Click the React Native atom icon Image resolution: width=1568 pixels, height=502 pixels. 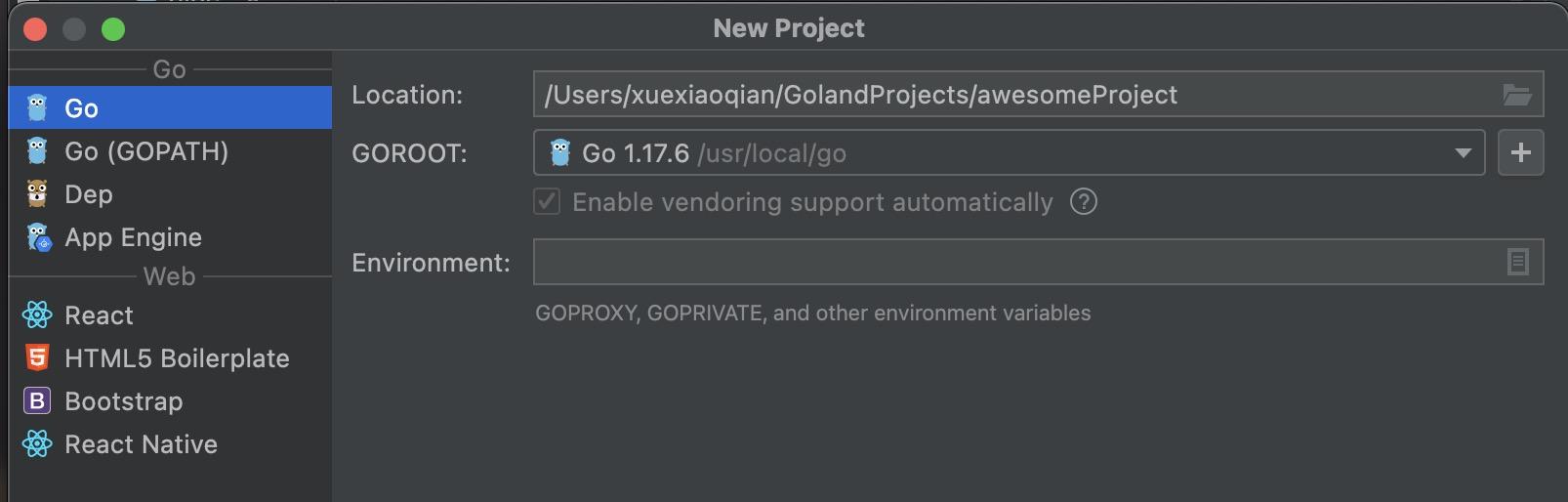(x=37, y=443)
